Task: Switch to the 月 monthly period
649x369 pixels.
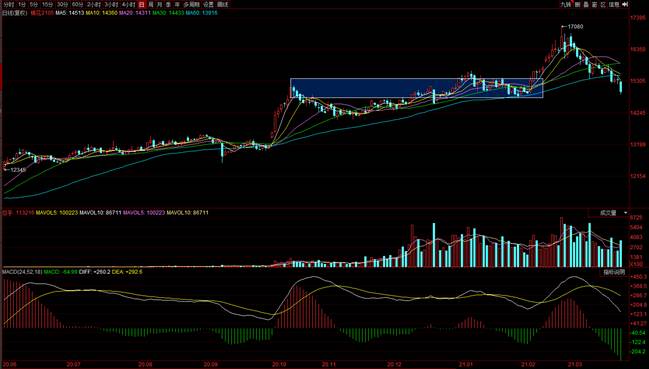Action: (159, 5)
